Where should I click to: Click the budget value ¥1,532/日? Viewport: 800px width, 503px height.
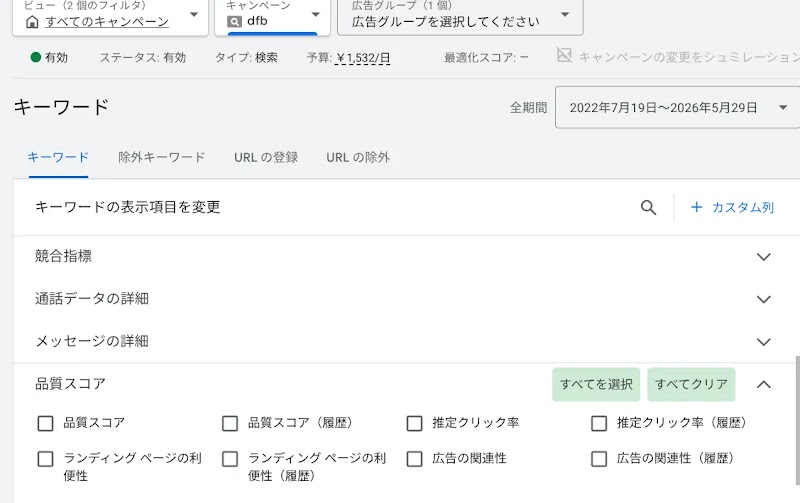363,58
